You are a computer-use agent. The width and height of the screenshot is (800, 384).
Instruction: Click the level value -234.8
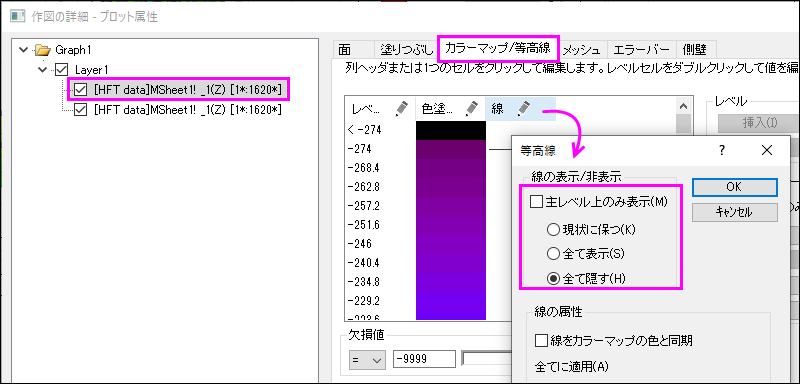tap(364, 281)
